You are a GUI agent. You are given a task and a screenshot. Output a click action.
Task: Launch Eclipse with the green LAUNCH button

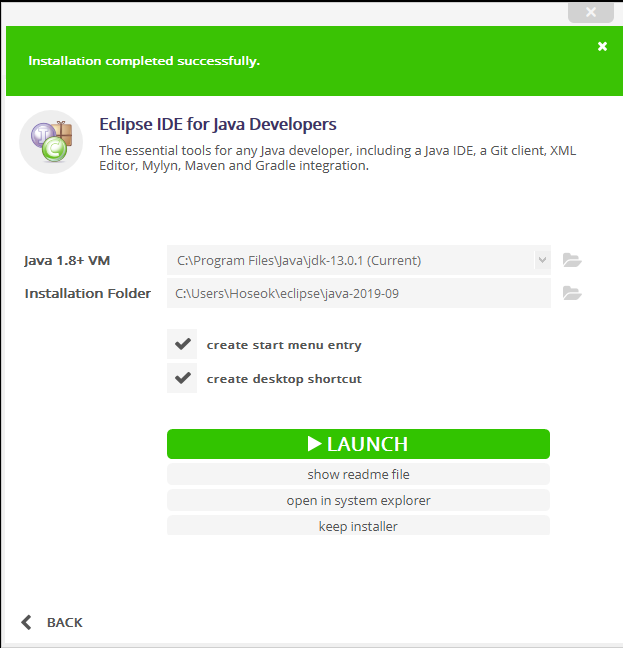(358, 444)
